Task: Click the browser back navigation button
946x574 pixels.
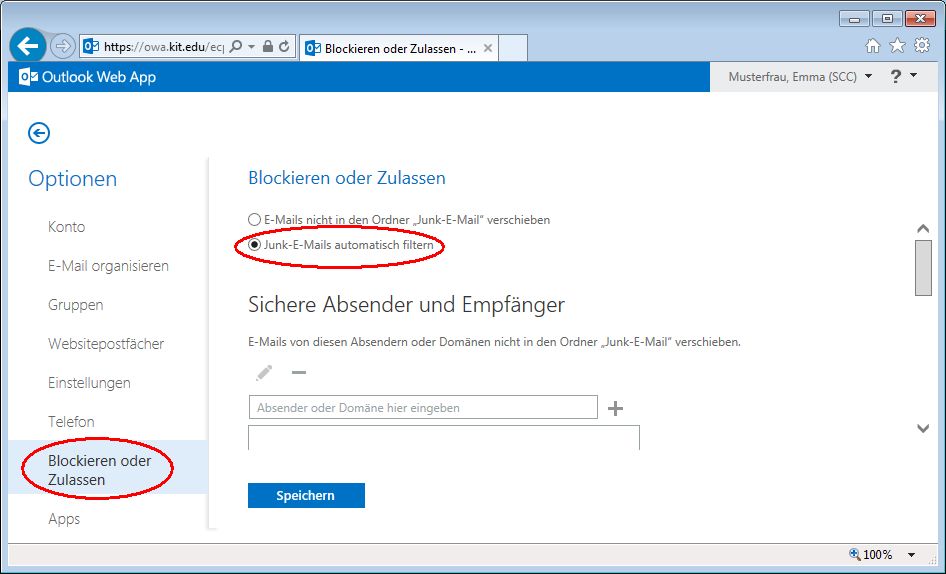Action: point(29,46)
